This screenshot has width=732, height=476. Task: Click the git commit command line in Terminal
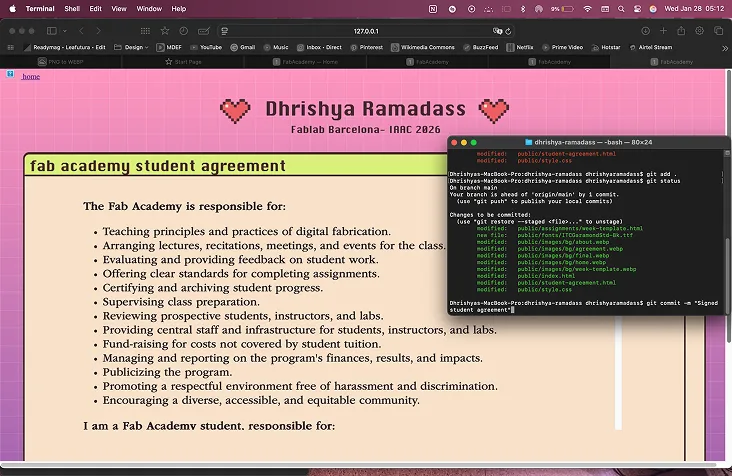click(584, 306)
